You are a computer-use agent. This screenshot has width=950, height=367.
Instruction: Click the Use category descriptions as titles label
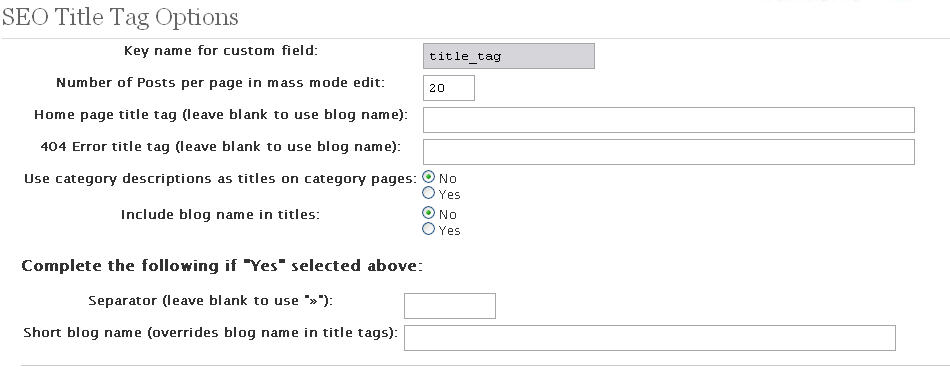click(x=221, y=179)
